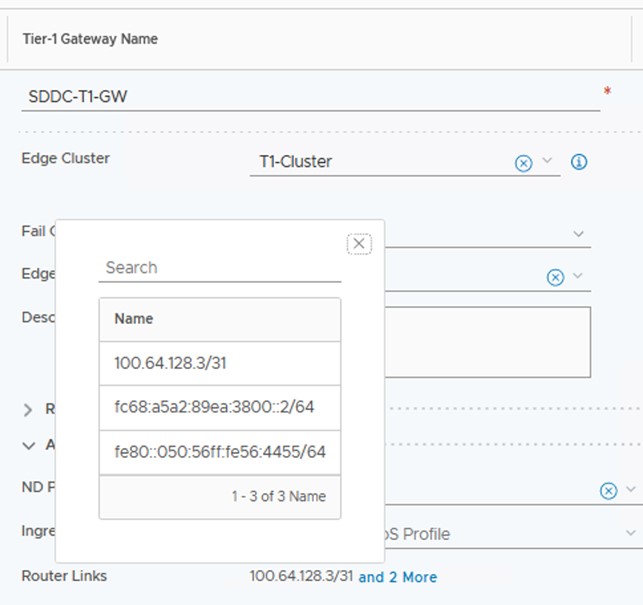
Task: Click the Search field in the popup
Action: (x=220, y=268)
